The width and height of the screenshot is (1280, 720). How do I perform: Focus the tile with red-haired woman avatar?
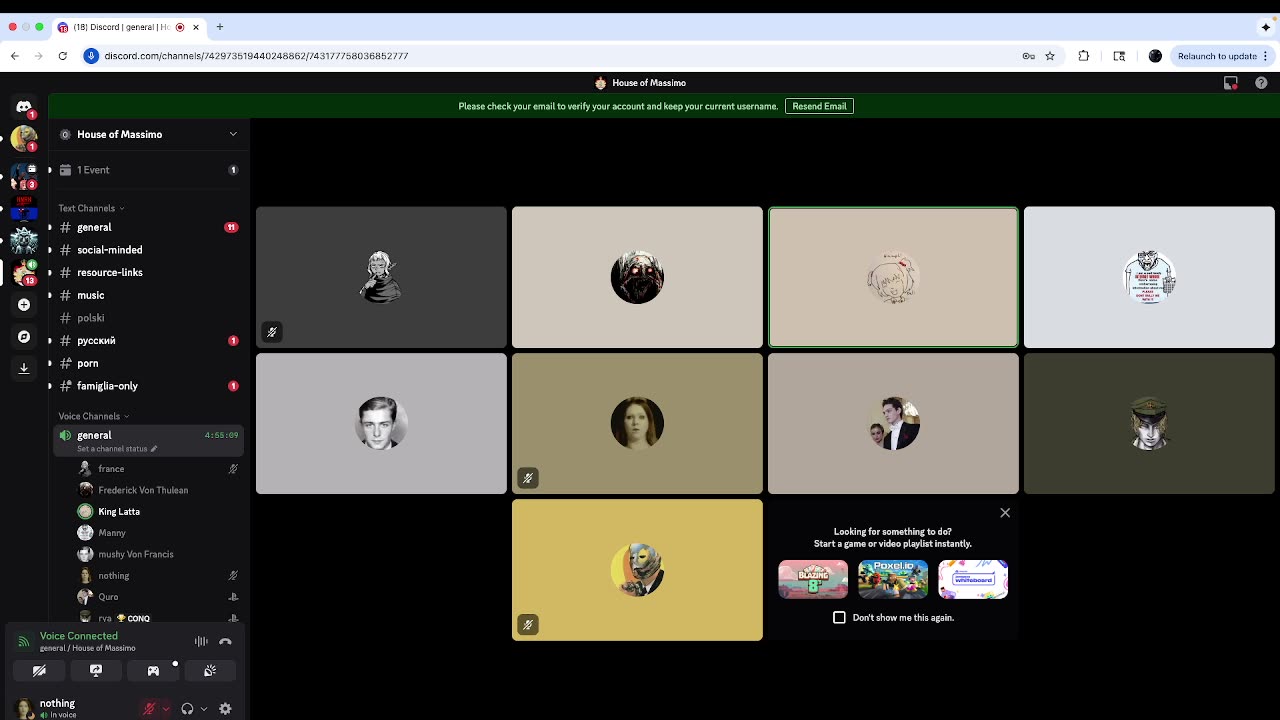pyautogui.click(x=637, y=424)
